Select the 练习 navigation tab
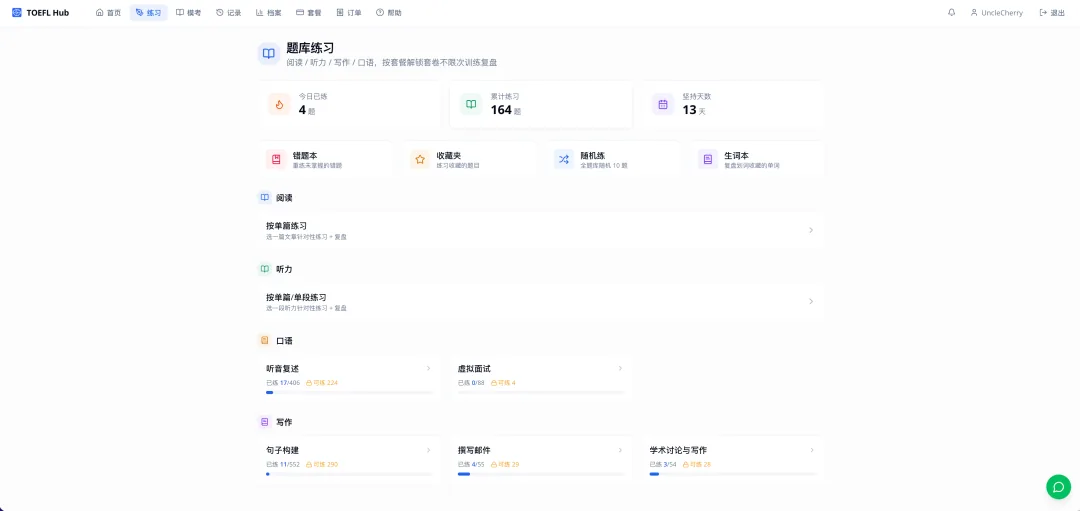The height and width of the screenshot is (511, 1080). (148, 12)
